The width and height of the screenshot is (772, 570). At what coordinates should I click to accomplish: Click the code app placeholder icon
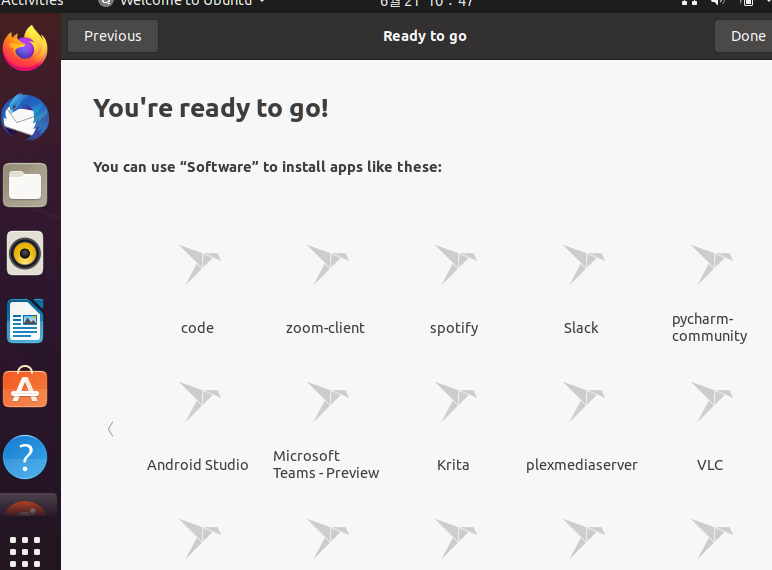pyautogui.click(x=199, y=264)
